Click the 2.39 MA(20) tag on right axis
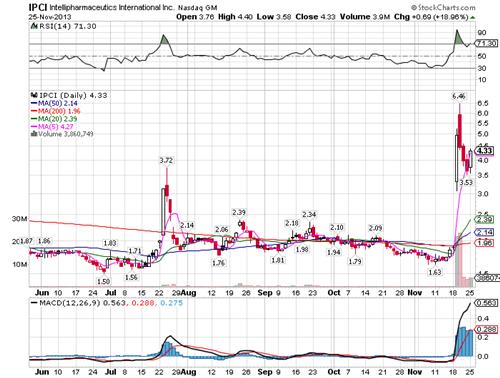The width and height of the screenshot is (500, 378). coord(484,219)
